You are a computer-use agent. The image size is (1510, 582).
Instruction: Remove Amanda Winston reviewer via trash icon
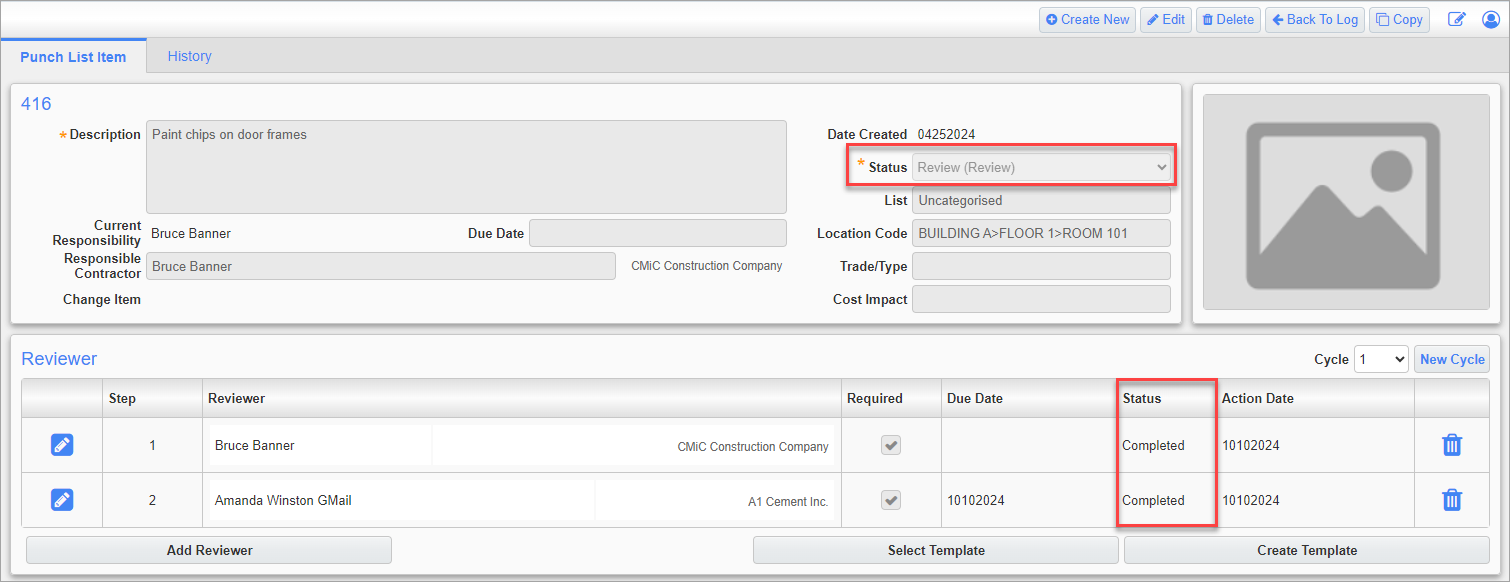[1452, 500]
